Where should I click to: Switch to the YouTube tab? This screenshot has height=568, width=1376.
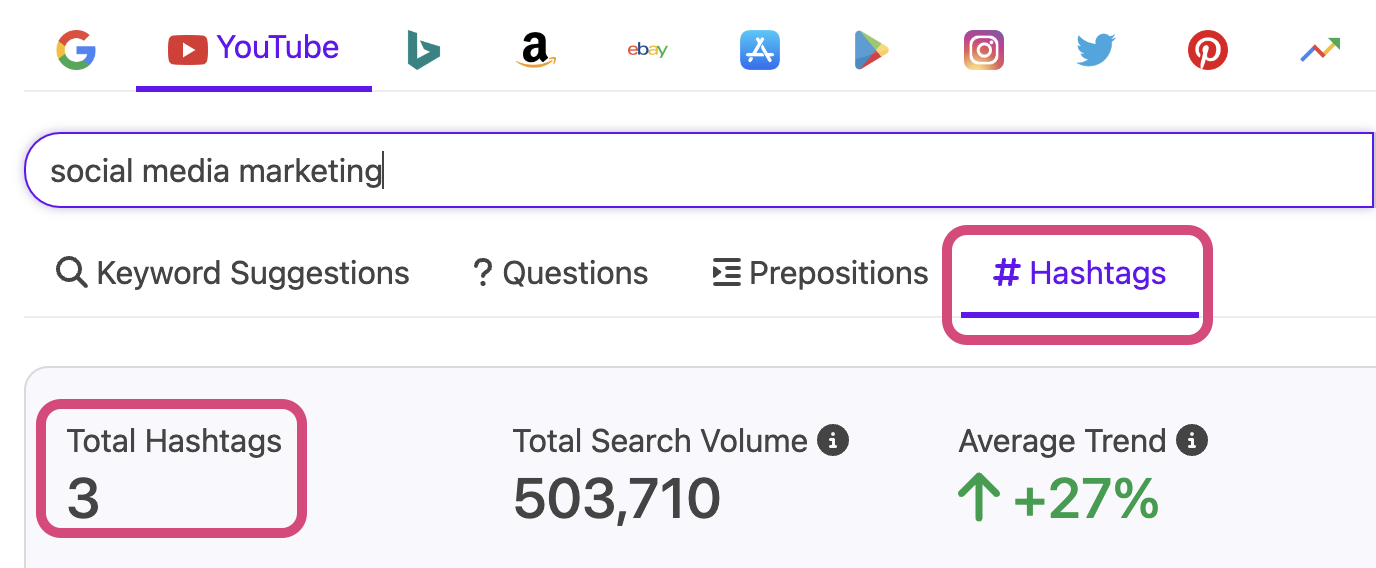pyautogui.click(x=254, y=48)
